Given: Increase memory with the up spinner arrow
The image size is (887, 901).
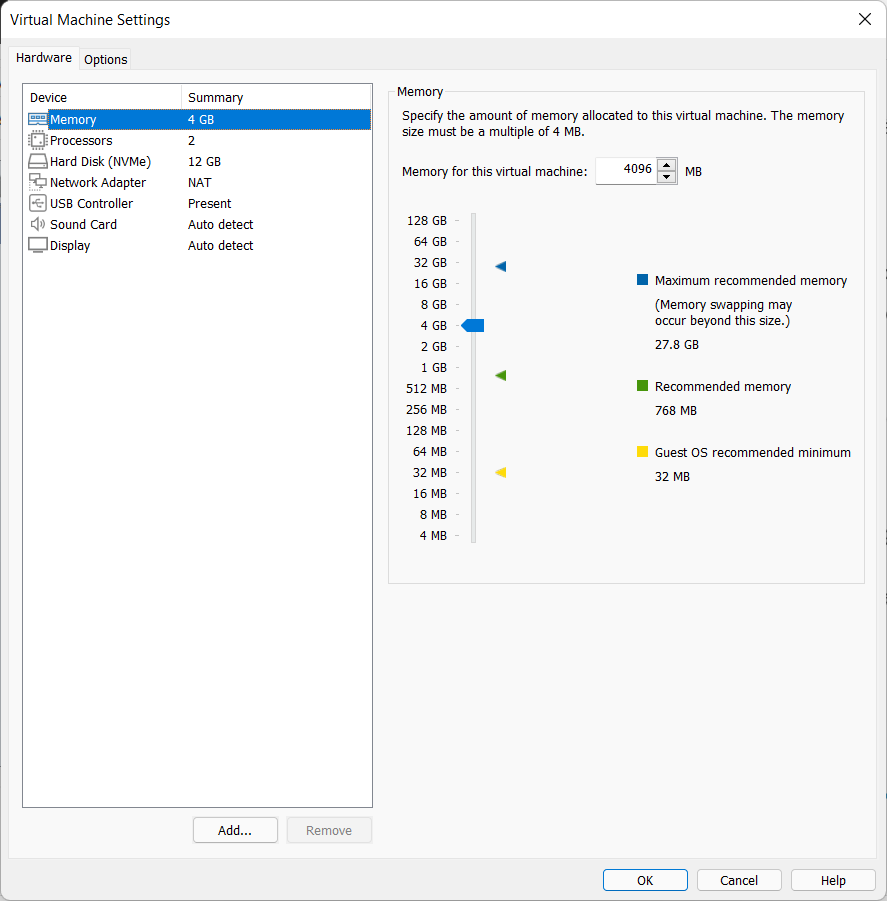Looking at the screenshot, I should (667, 165).
